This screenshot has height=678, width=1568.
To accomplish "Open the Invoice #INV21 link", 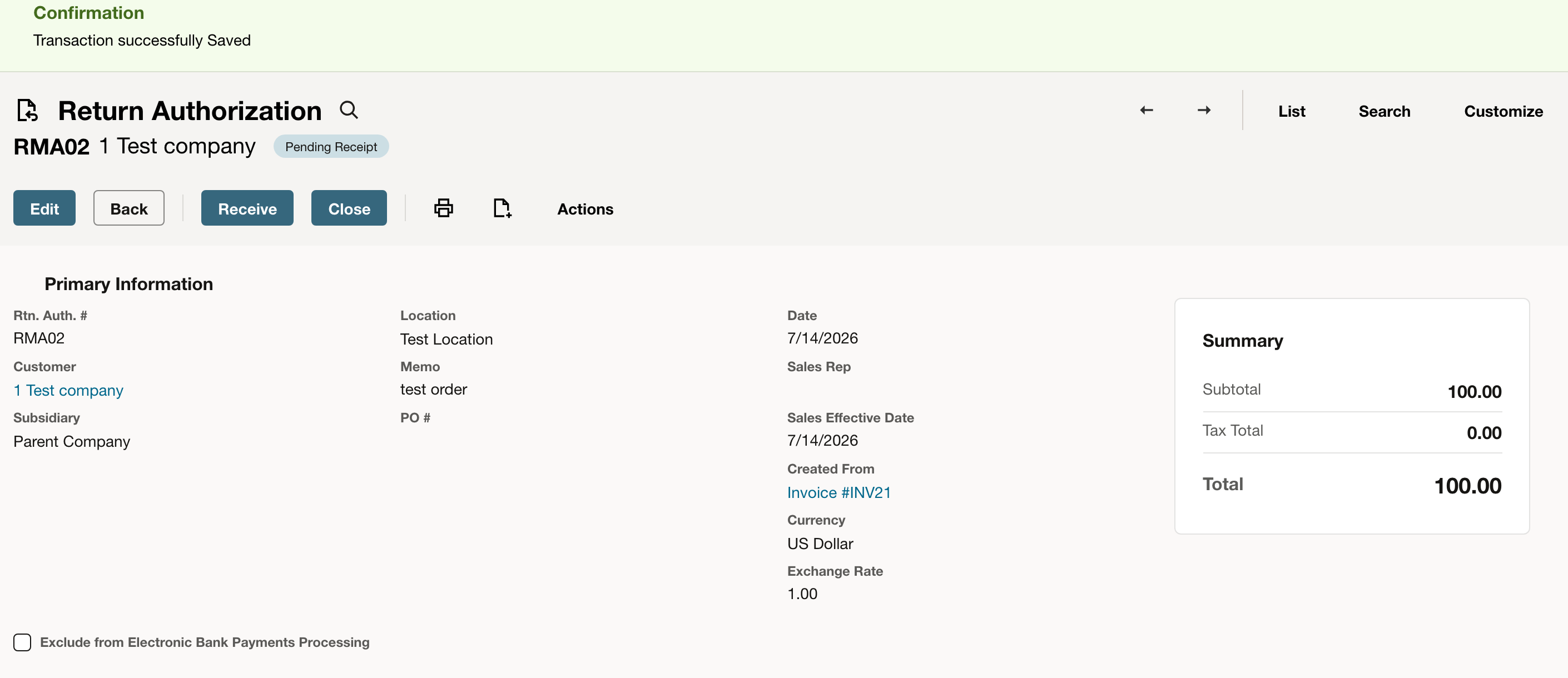I will (x=839, y=492).
